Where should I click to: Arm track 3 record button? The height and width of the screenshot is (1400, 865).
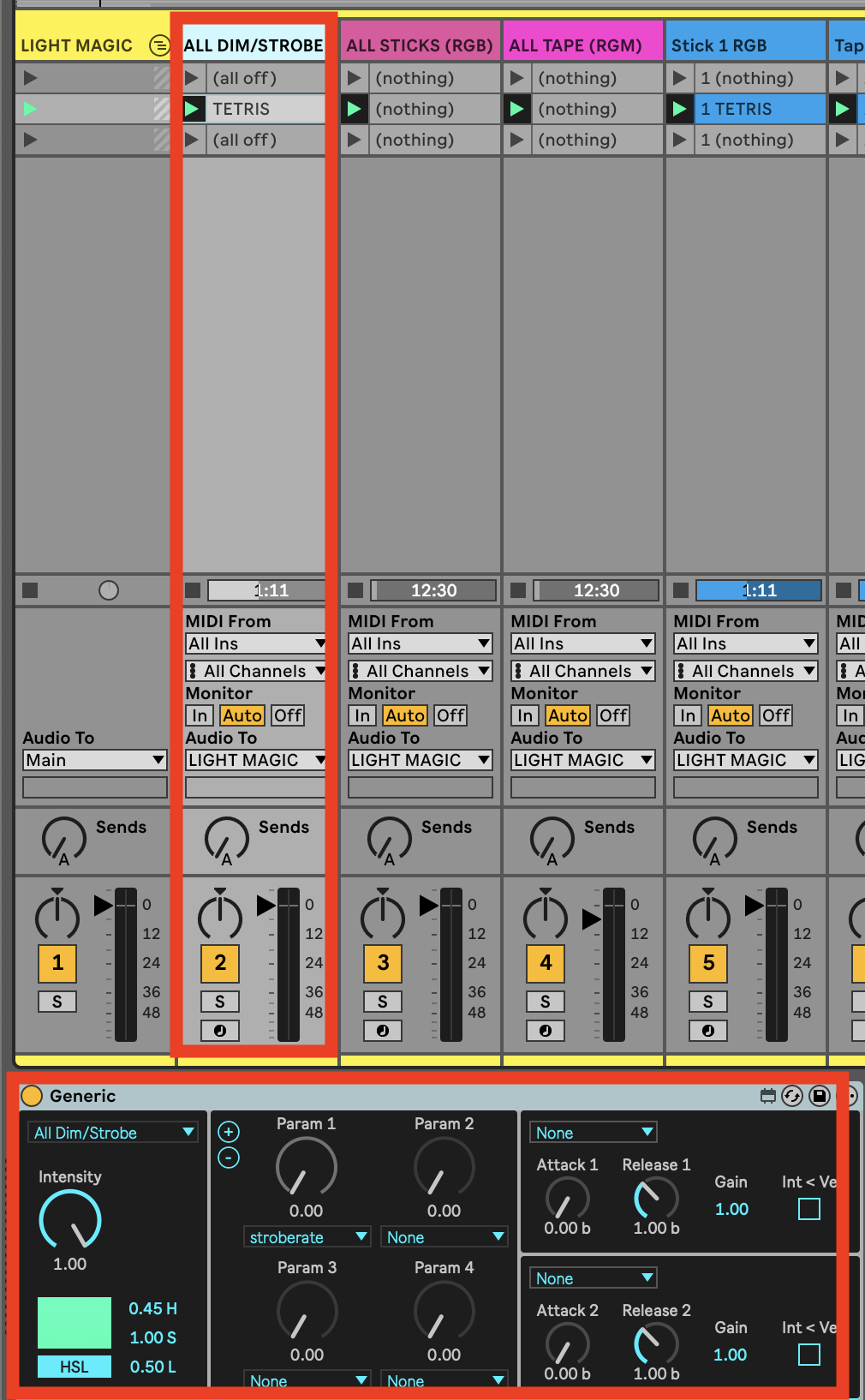383,1031
